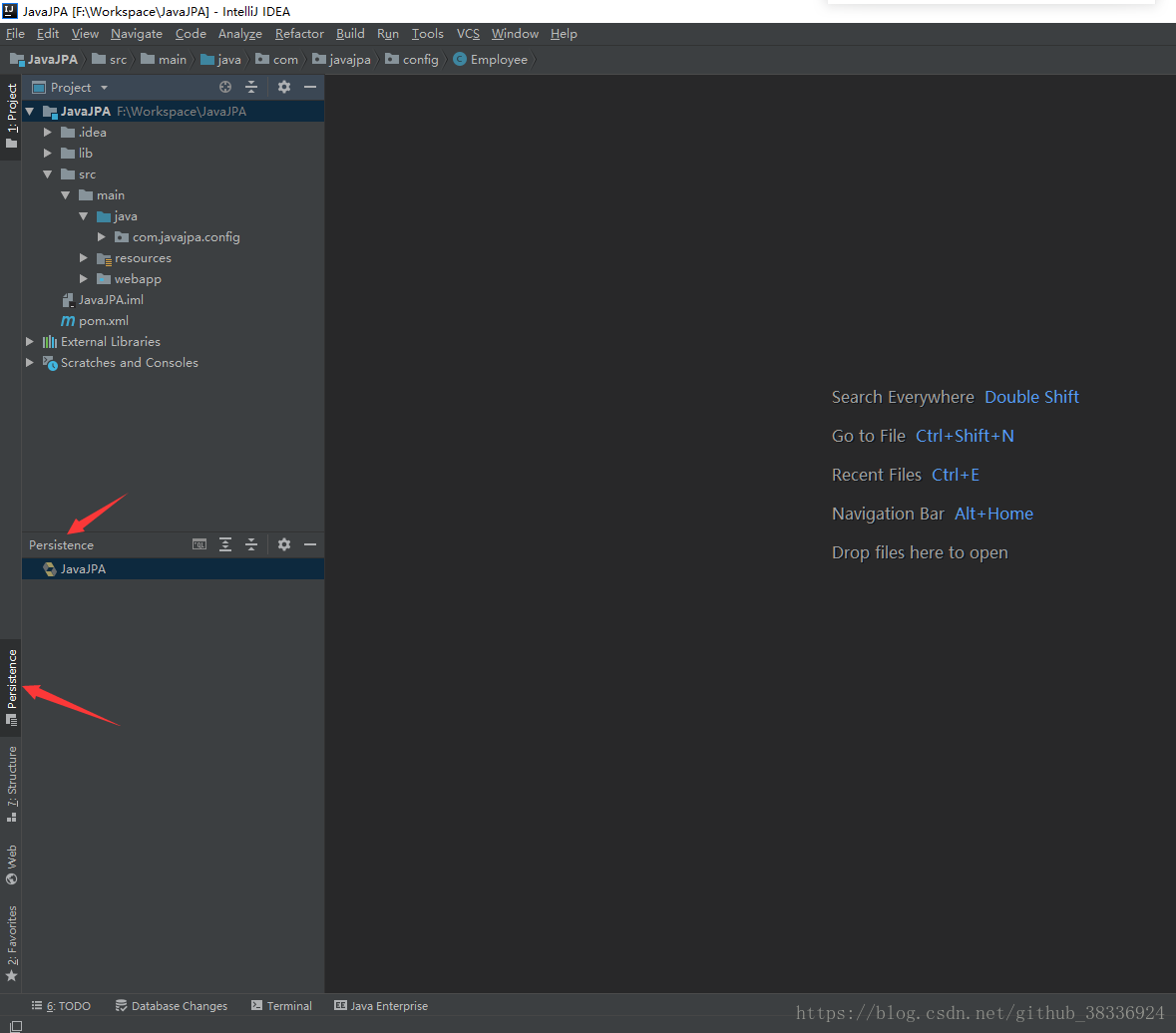Image resolution: width=1176 pixels, height=1033 pixels.
Task: Open Java Enterprise tool window
Action: 381,1006
